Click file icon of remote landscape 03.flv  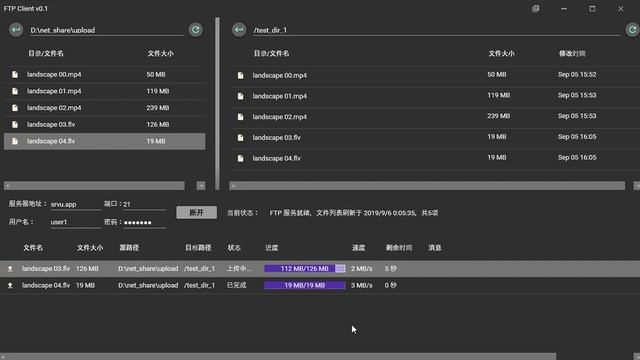point(240,138)
